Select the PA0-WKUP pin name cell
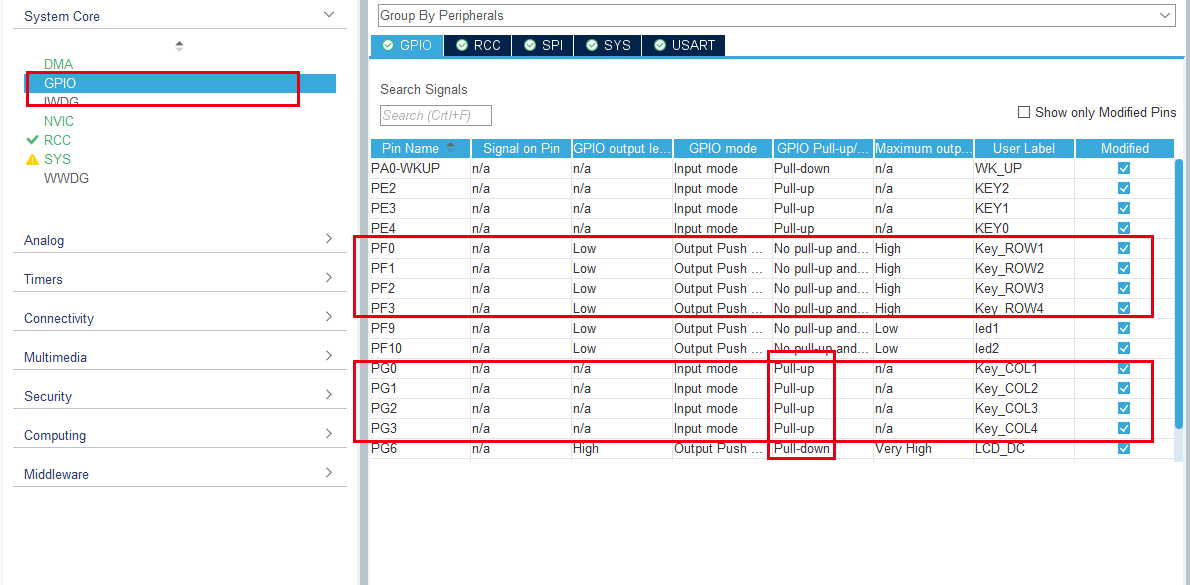This screenshot has width=1190, height=585. (420, 168)
